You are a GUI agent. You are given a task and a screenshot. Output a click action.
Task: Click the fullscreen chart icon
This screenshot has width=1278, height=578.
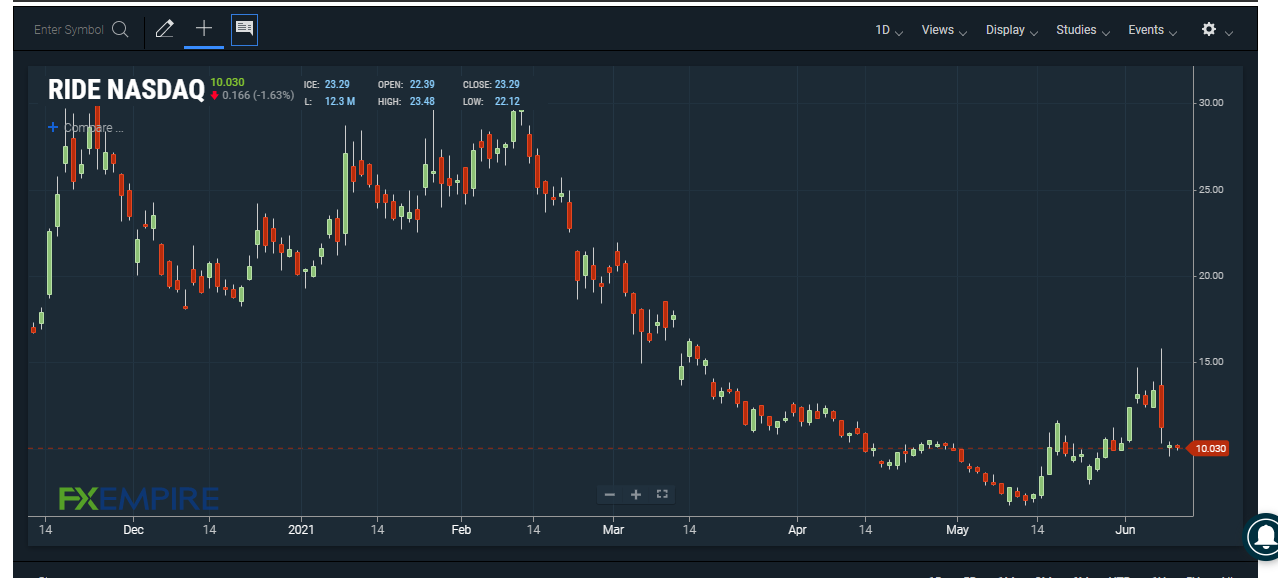pyautogui.click(x=661, y=494)
